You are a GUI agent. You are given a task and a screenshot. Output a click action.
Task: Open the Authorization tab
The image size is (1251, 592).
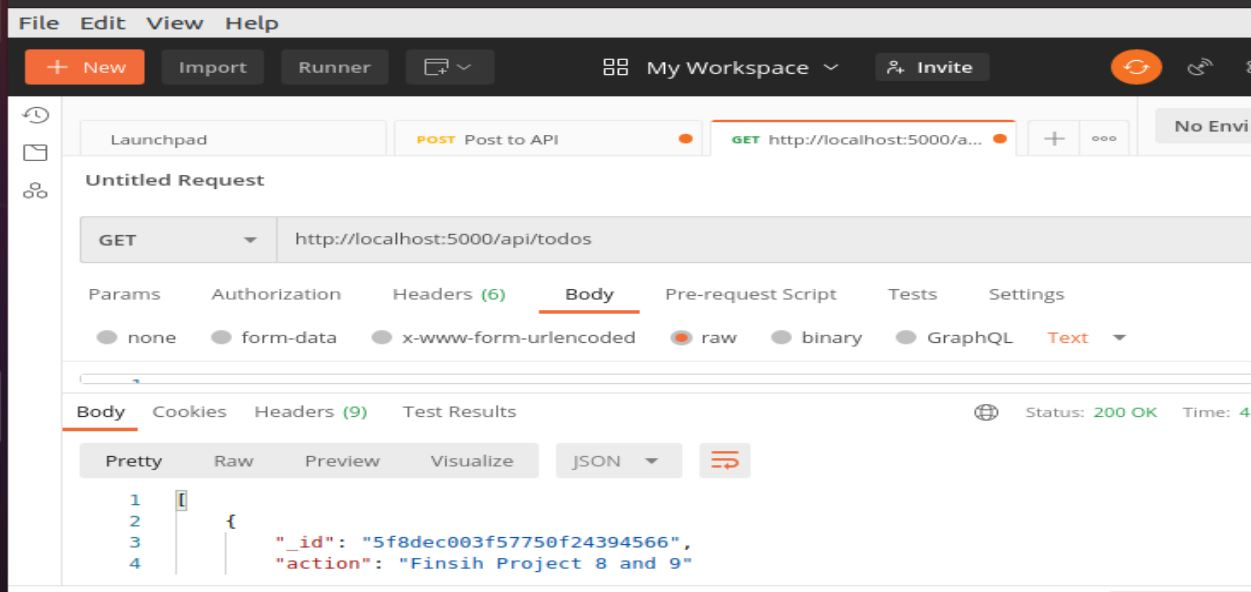point(276,294)
